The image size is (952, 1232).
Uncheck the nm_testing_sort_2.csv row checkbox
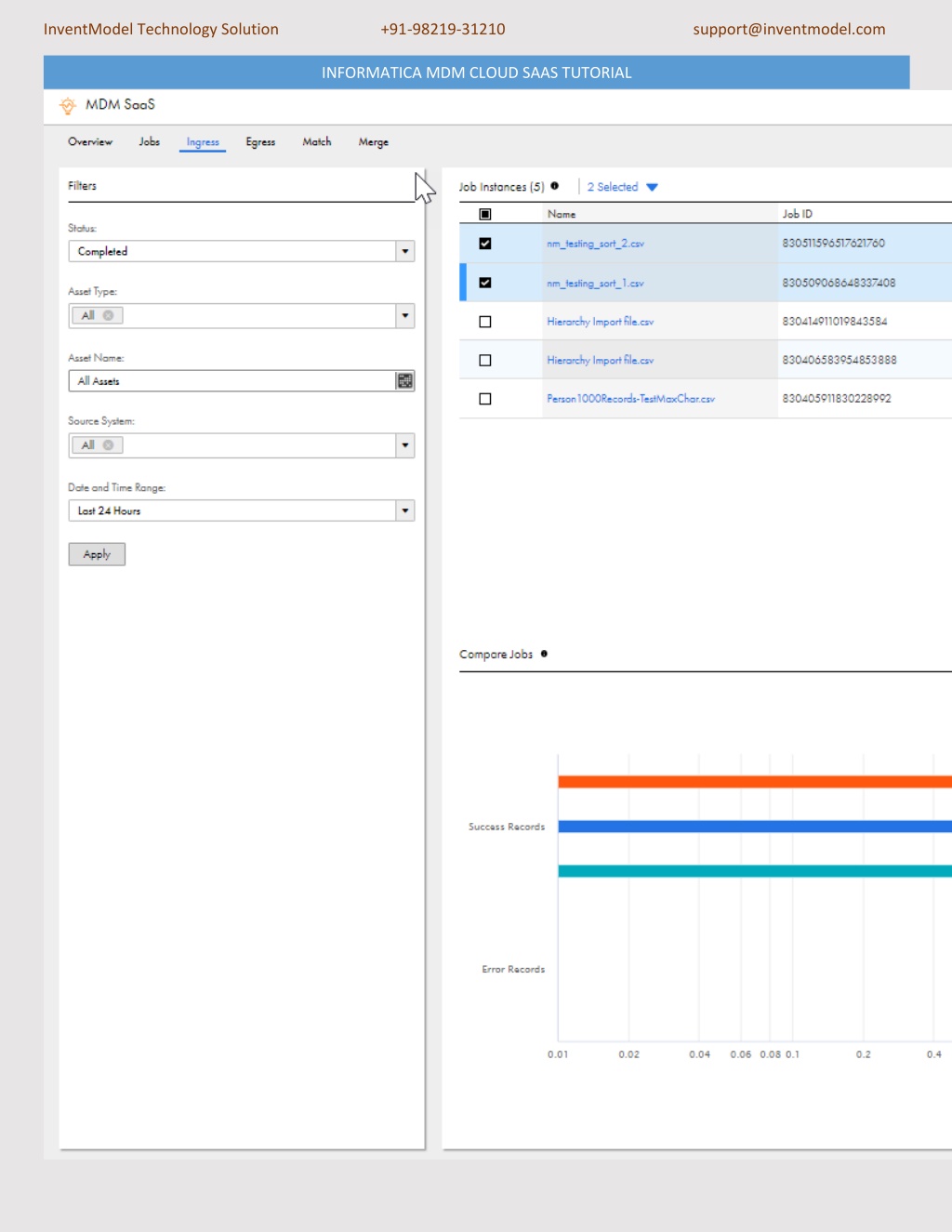(x=485, y=244)
